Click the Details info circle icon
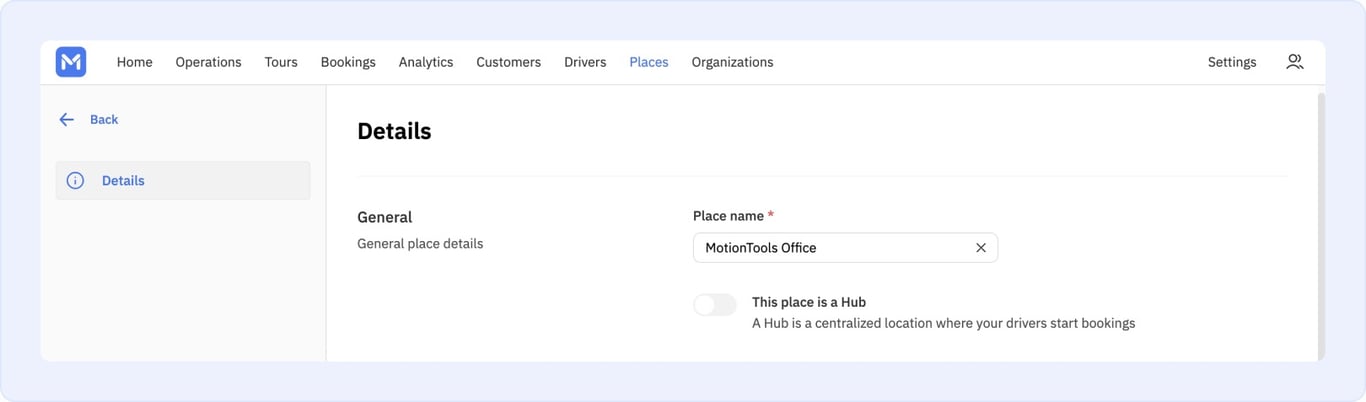The height and width of the screenshot is (402, 1366). (75, 181)
